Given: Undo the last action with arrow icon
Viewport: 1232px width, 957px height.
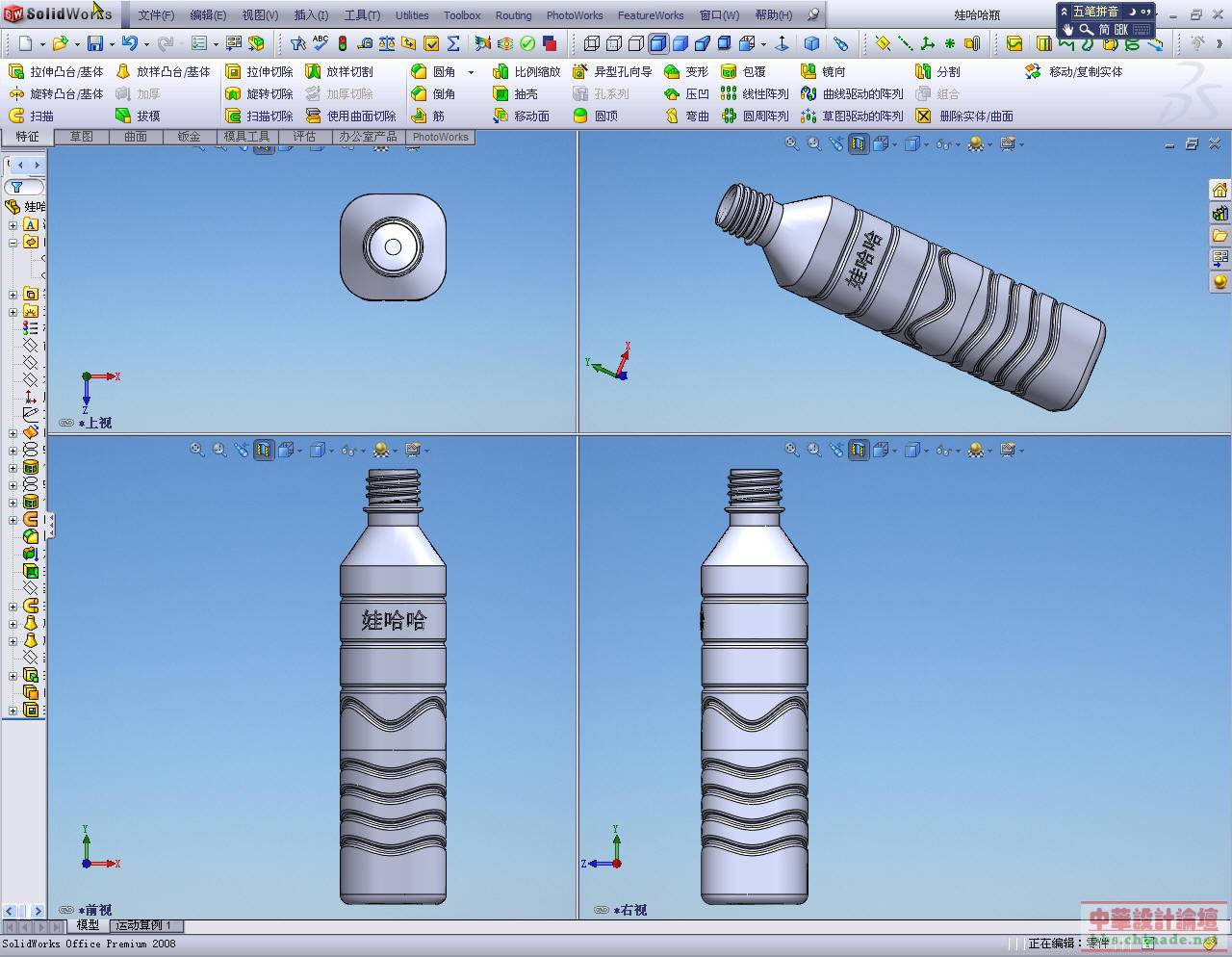Looking at the screenshot, I should [x=130, y=43].
